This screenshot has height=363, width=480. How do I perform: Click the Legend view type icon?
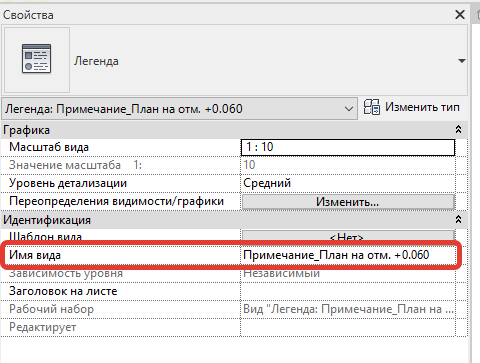(x=36, y=59)
